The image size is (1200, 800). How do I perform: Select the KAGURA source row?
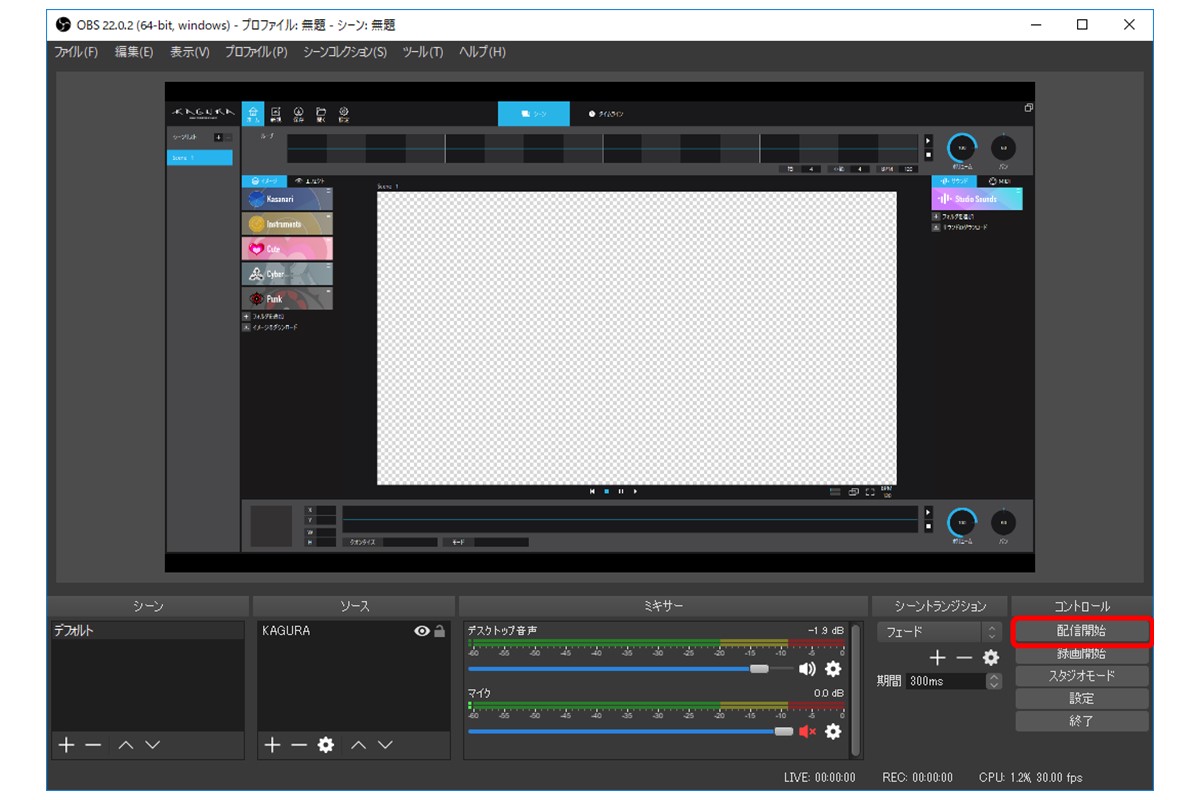tap(354, 631)
